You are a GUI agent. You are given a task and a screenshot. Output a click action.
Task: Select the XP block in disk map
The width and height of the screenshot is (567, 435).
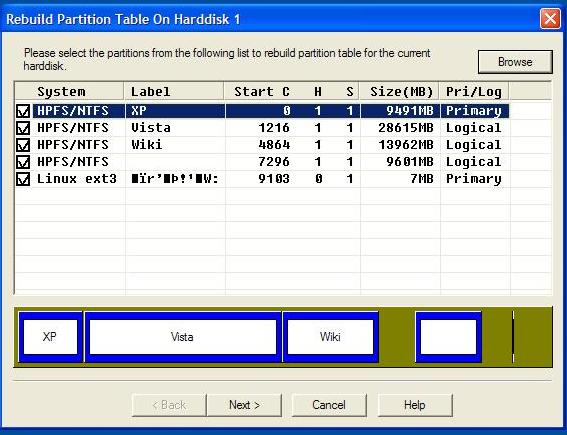51,337
